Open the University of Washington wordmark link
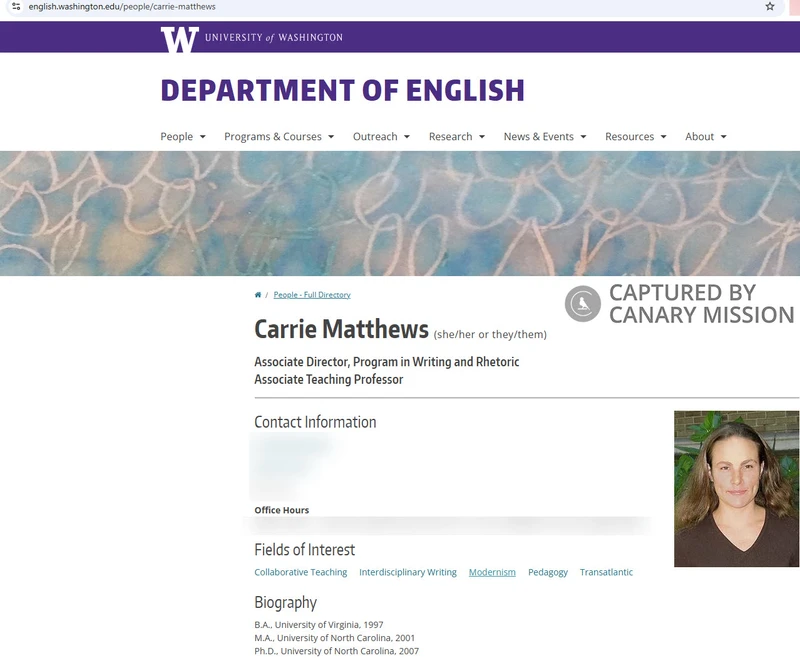The width and height of the screenshot is (800, 658). coord(274,38)
